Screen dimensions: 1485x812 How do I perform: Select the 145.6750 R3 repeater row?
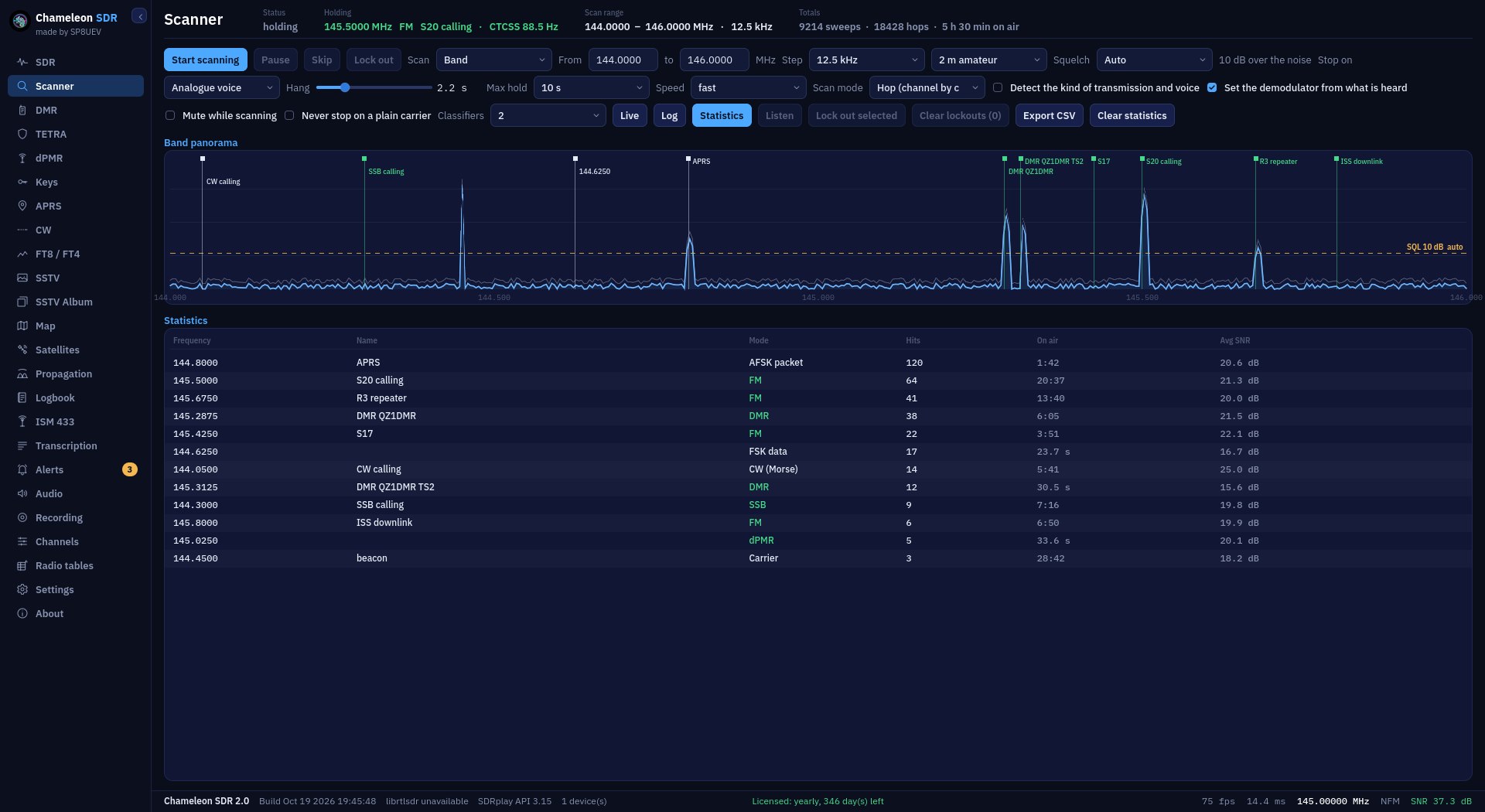[x=818, y=398]
